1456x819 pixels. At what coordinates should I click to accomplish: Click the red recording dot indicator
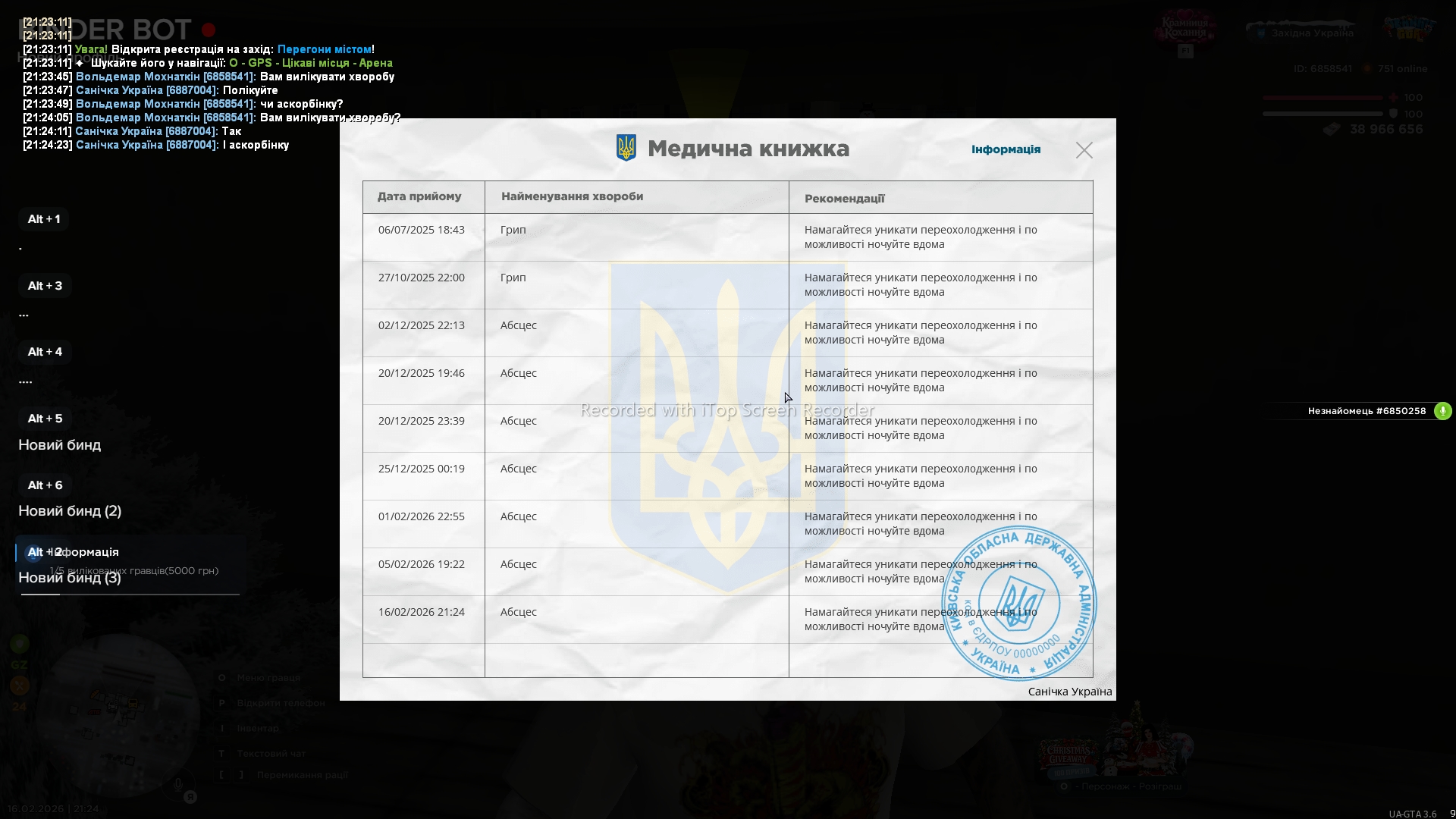[209, 30]
